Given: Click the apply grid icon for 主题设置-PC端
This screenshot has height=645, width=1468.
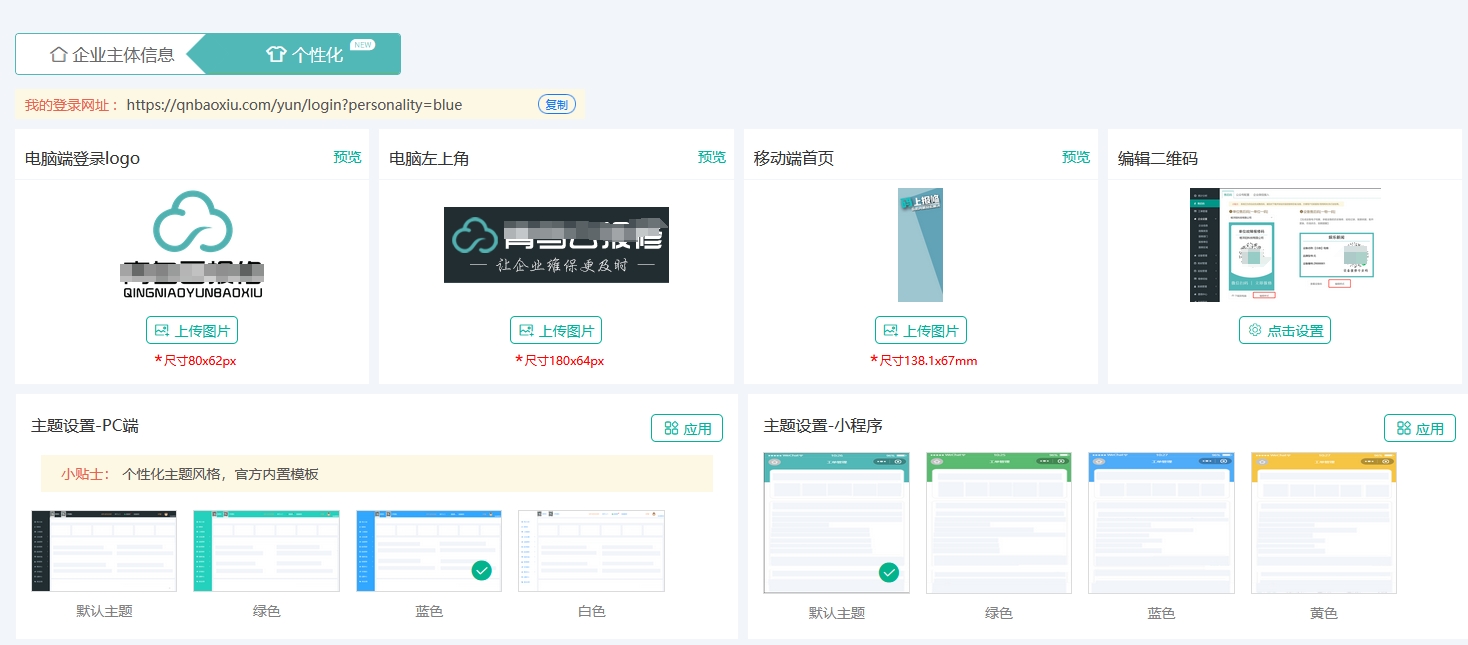Looking at the screenshot, I should [671, 427].
